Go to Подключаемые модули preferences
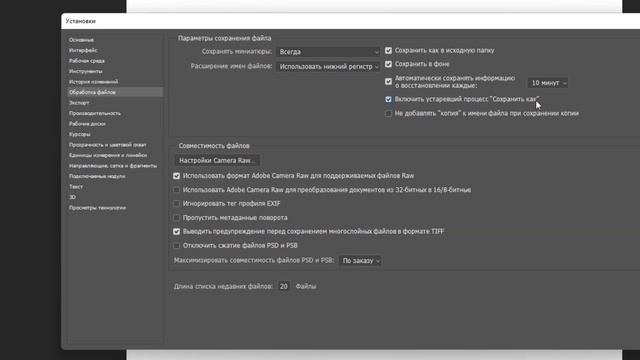Image resolution: width=640 pixels, height=360 pixels. coord(97,176)
